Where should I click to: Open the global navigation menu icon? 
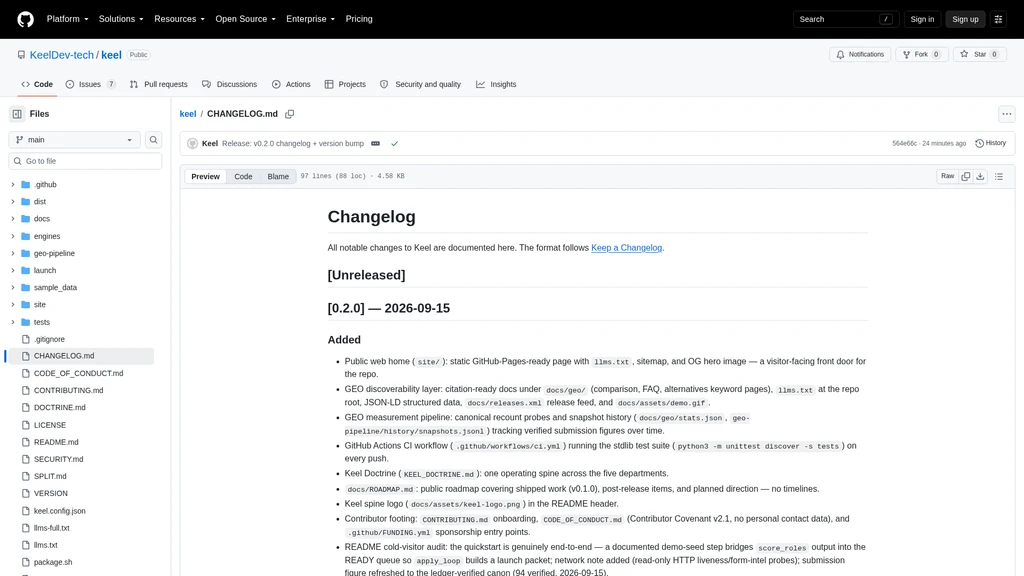pos(999,19)
